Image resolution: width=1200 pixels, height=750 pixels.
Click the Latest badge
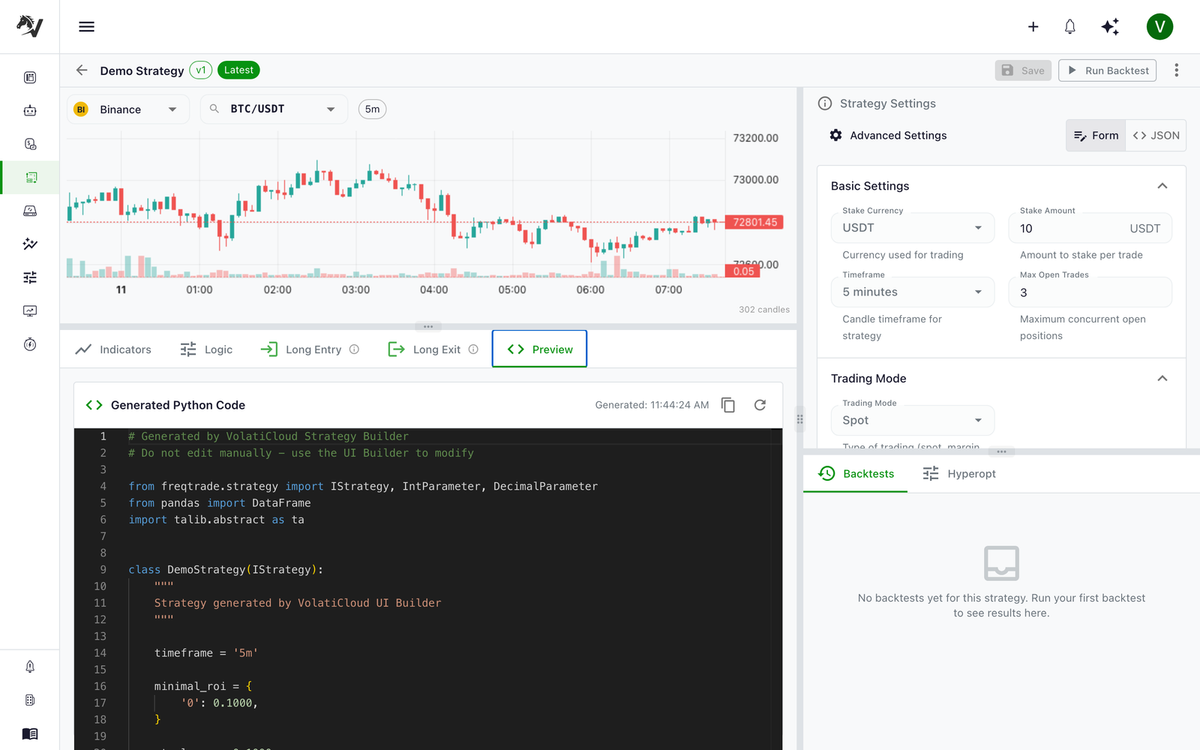click(239, 70)
